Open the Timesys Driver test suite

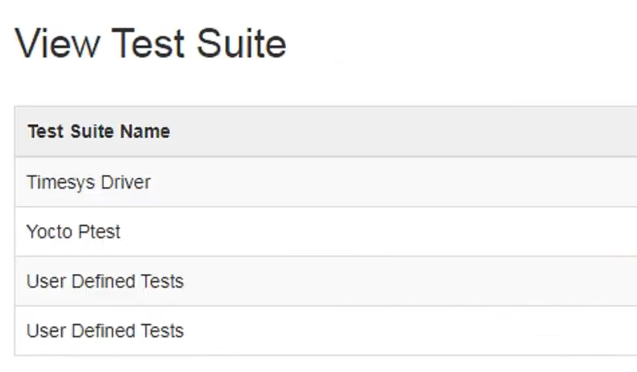(x=89, y=182)
